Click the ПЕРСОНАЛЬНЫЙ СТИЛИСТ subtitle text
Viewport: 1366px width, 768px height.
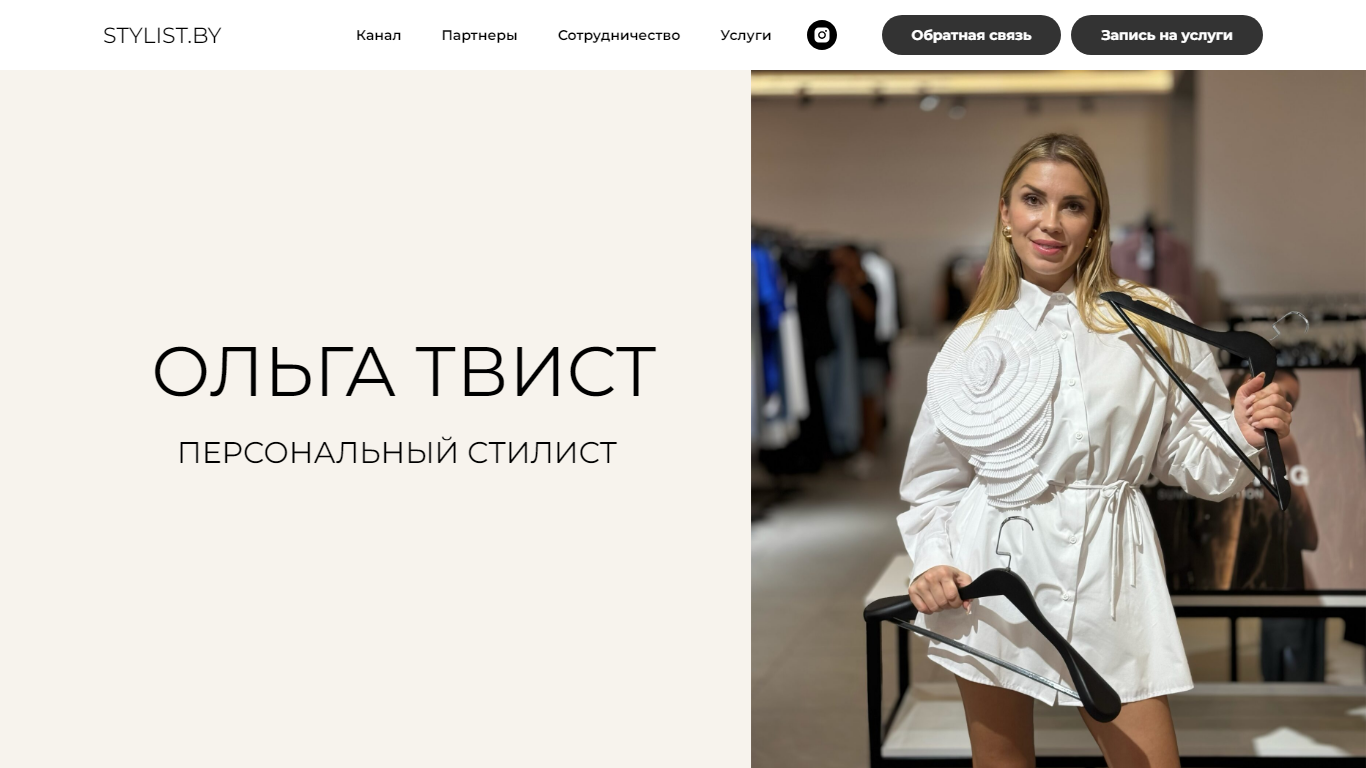click(x=397, y=453)
